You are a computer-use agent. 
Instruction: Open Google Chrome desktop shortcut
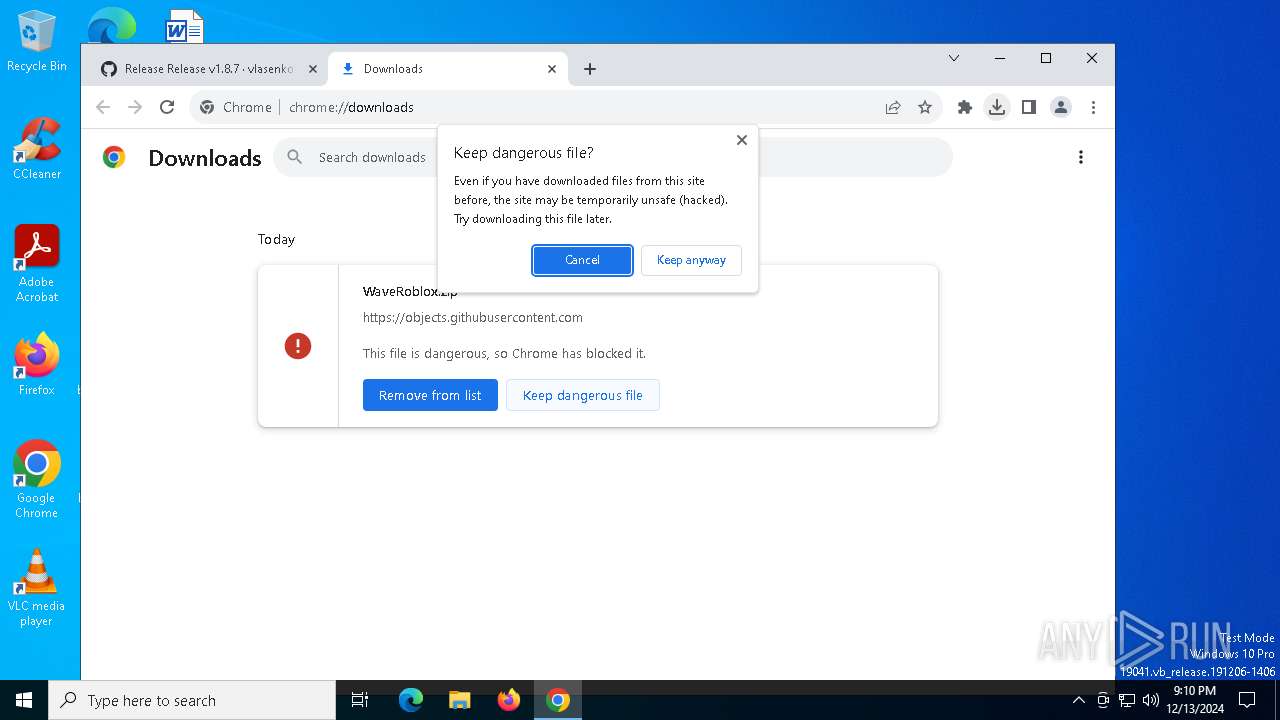[x=36, y=480]
